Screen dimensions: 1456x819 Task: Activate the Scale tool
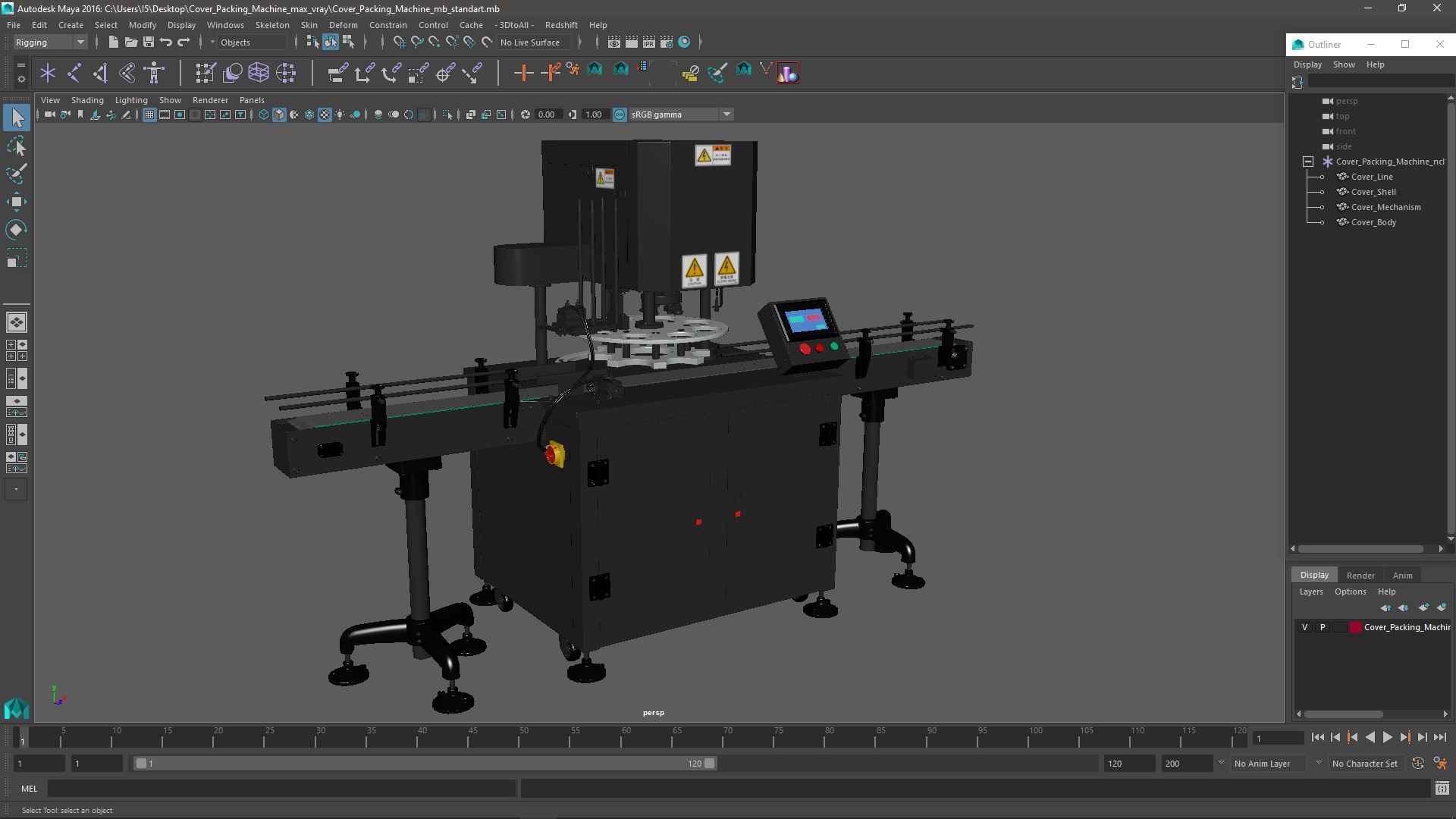tap(17, 258)
